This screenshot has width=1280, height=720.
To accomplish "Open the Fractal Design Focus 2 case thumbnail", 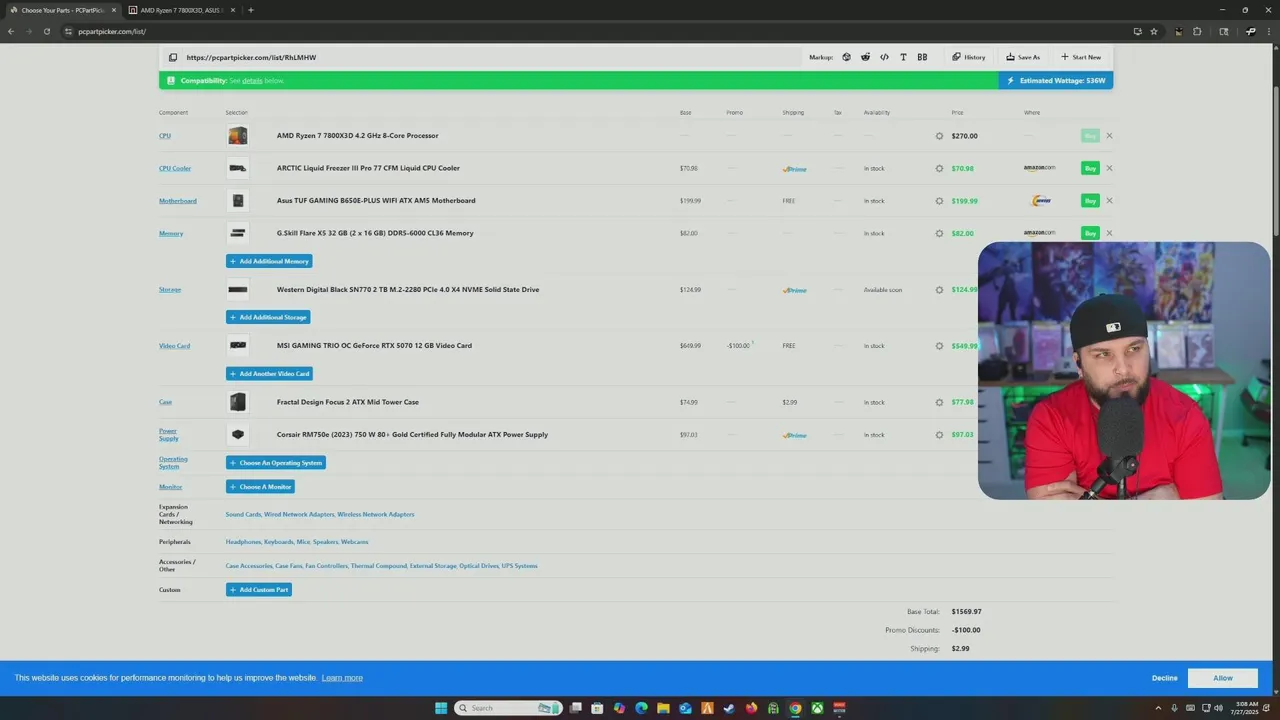I will coord(237,402).
